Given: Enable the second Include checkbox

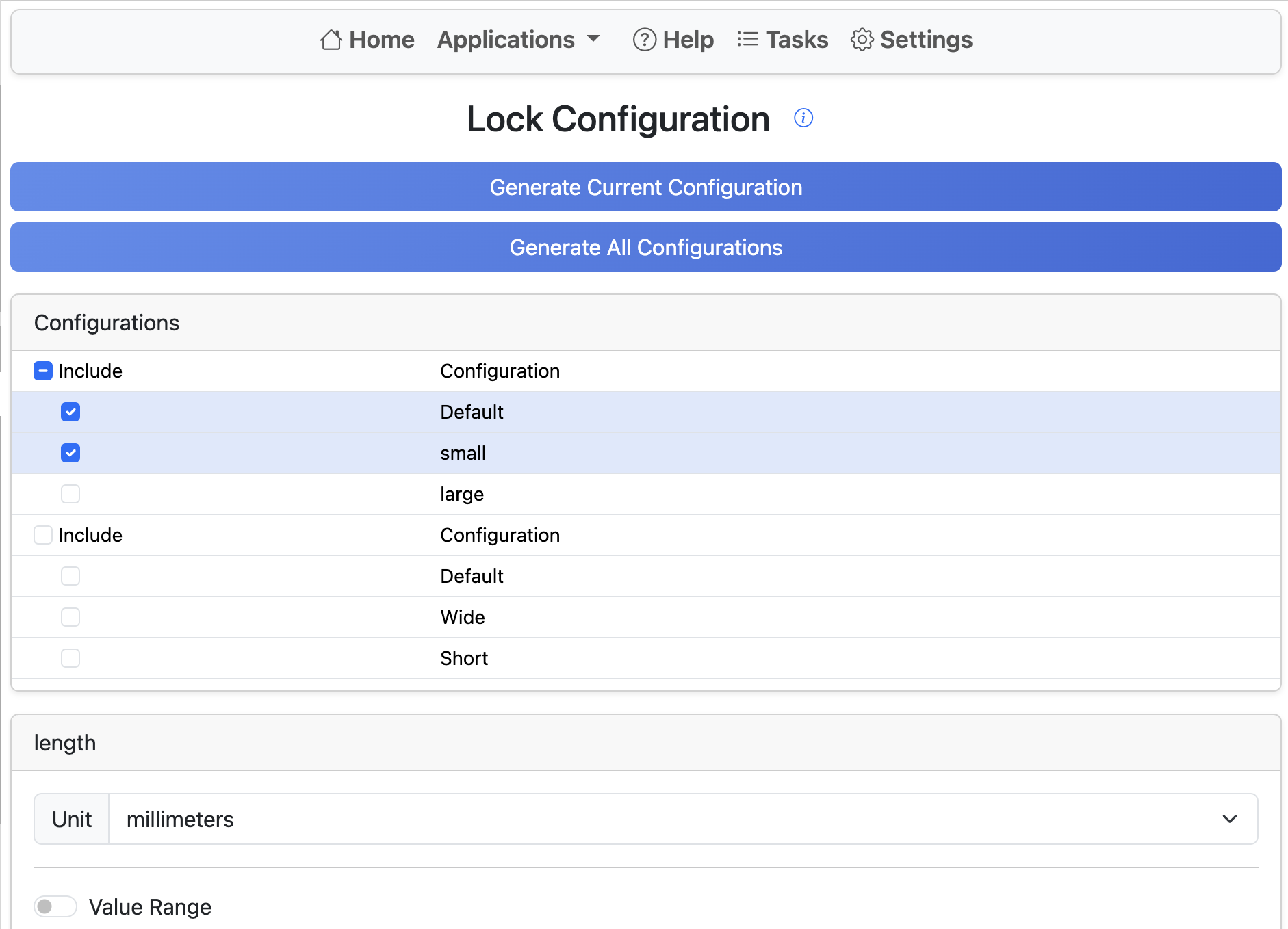Looking at the screenshot, I should 43,535.
